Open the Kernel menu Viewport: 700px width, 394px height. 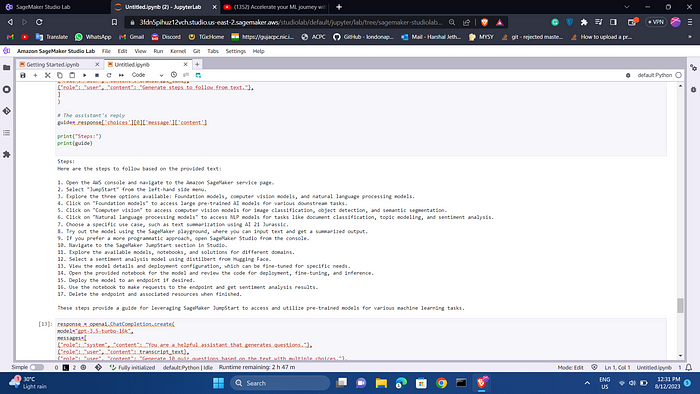point(178,51)
